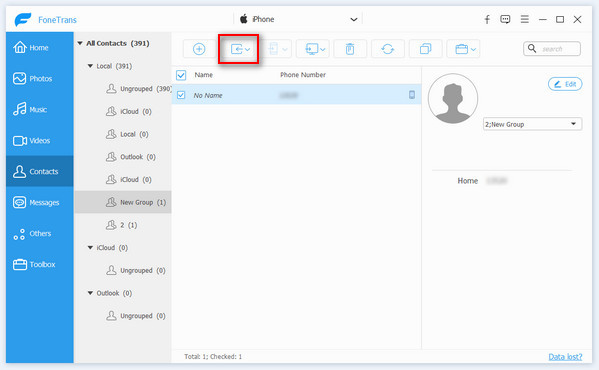This screenshot has height=370, width=599.
Task: Open the hamburger menu icon
Action: point(525,19)
